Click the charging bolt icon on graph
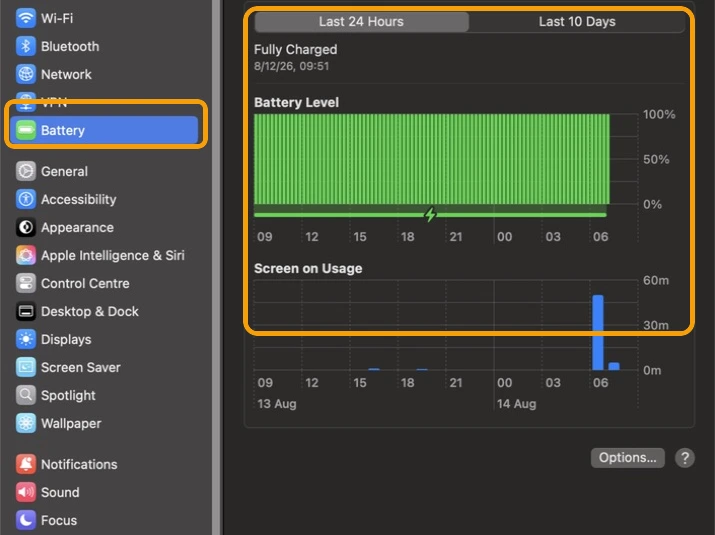This screenshot has width=715, height=535. click(430, 214)
